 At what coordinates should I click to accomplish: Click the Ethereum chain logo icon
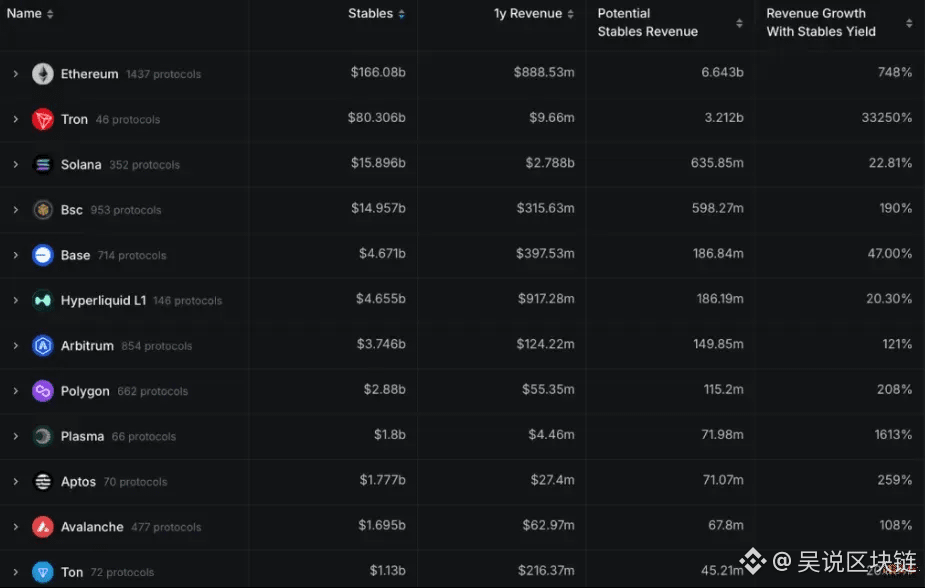pyautogui.click(x=42, y=74)
